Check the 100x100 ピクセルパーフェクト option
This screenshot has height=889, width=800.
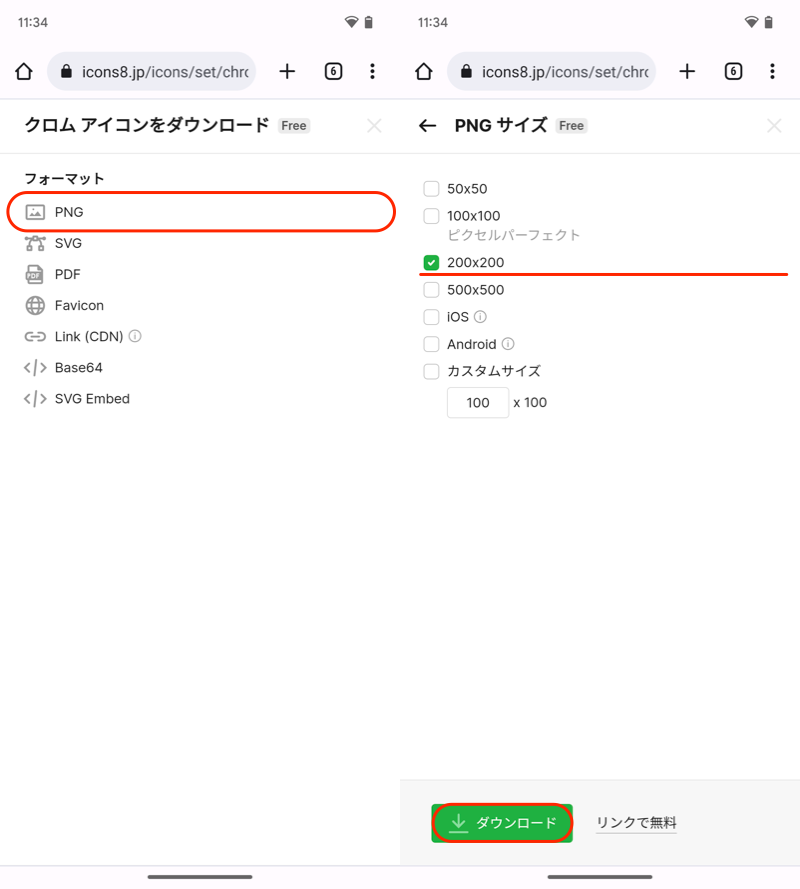coord(431,216)
